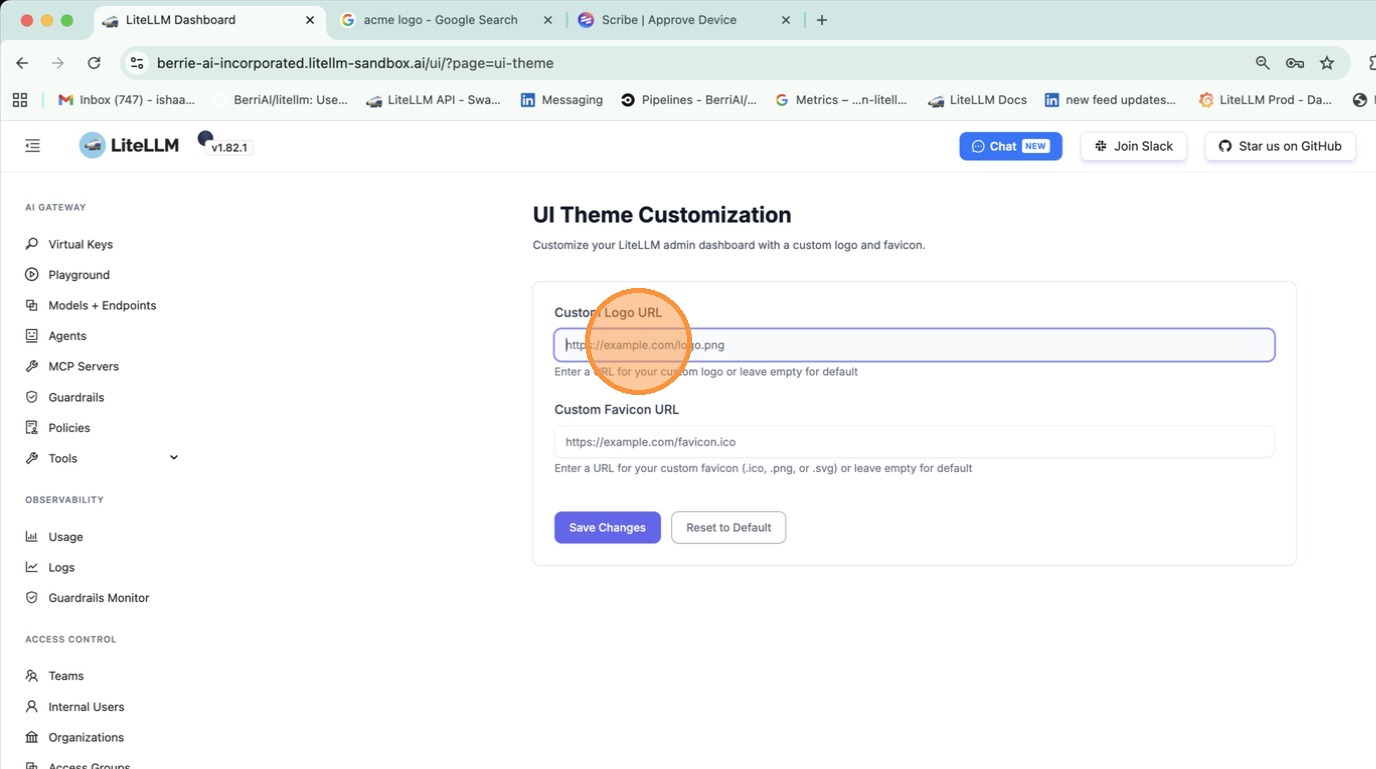Viewport: 1376px width, 769px height.
Task: Go back with the browser back arrow
Action: coord(22,63)
